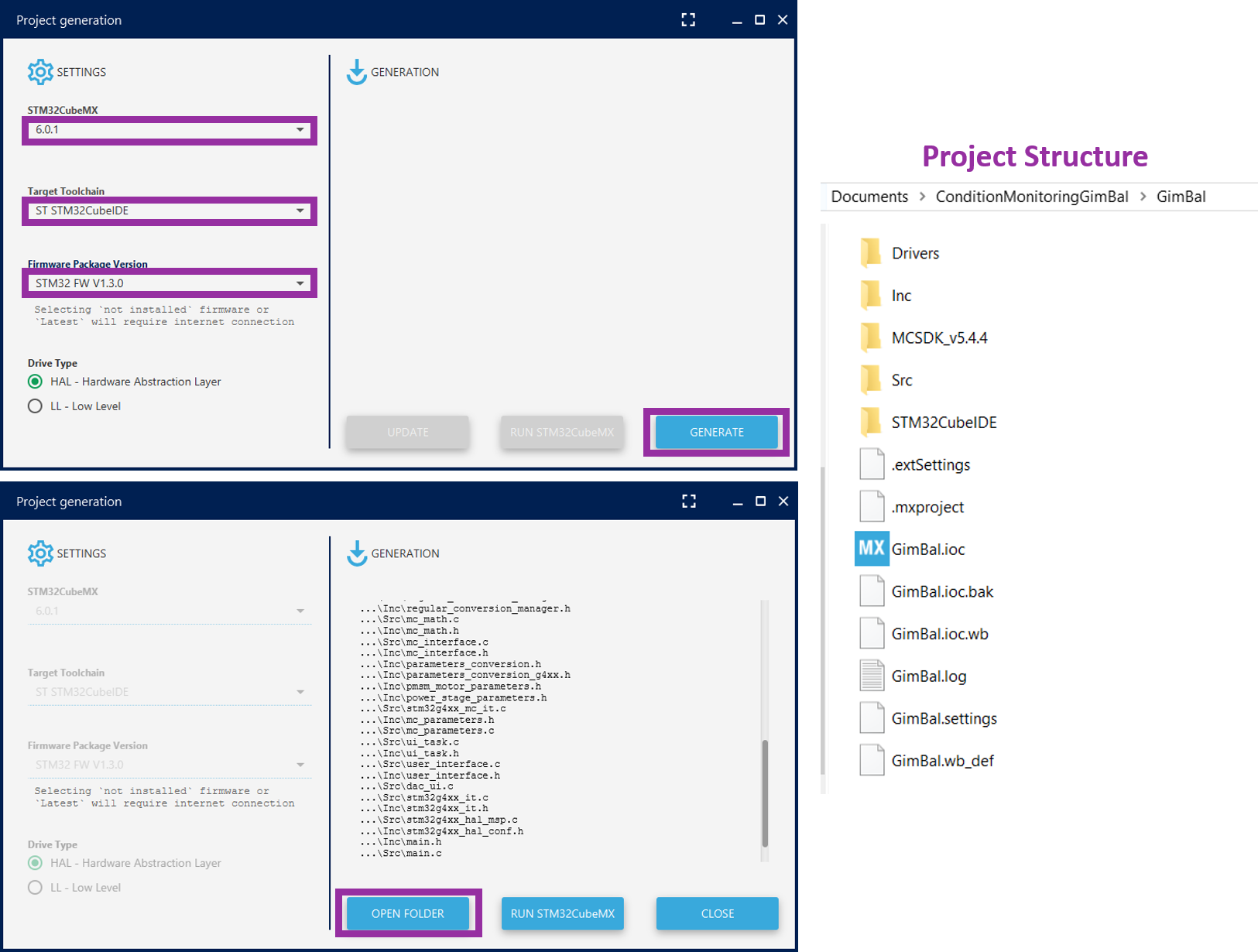Viewport: 1258px width, 952px height.
Task: Click disabled Firmware Package Version dropdown in bottom window
Action: pos(170,765)
